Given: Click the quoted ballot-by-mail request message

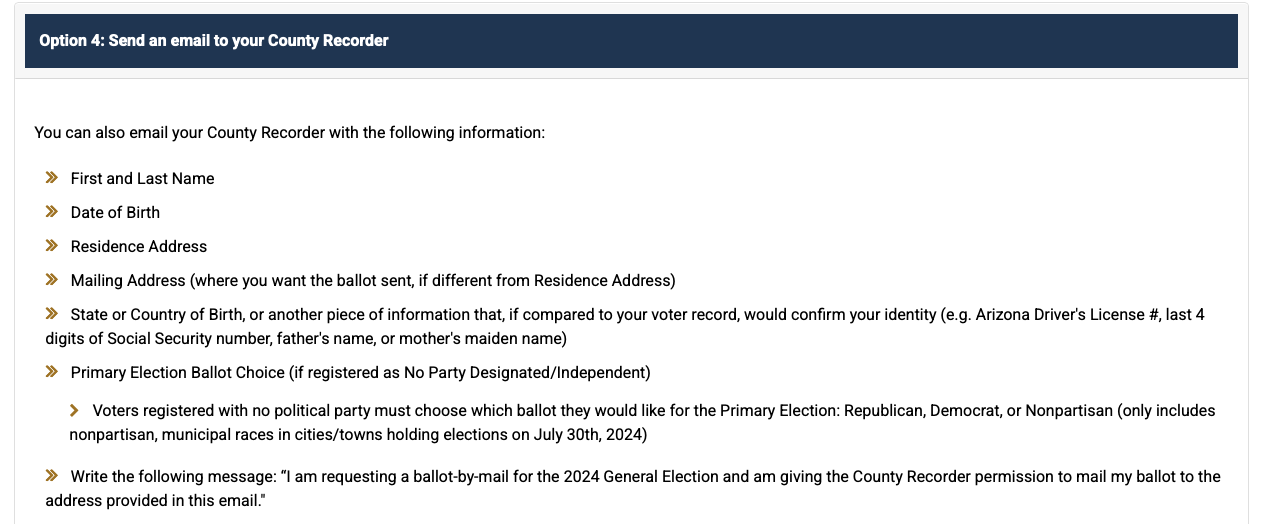Looking at the screenshot, I should click(633, 487).
